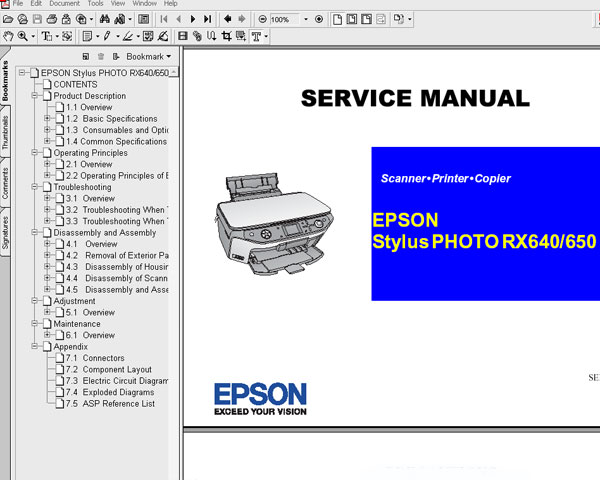Select the Link tool chain icon
Viewport: 600px width, 480px height.
[x=197, y=36]
